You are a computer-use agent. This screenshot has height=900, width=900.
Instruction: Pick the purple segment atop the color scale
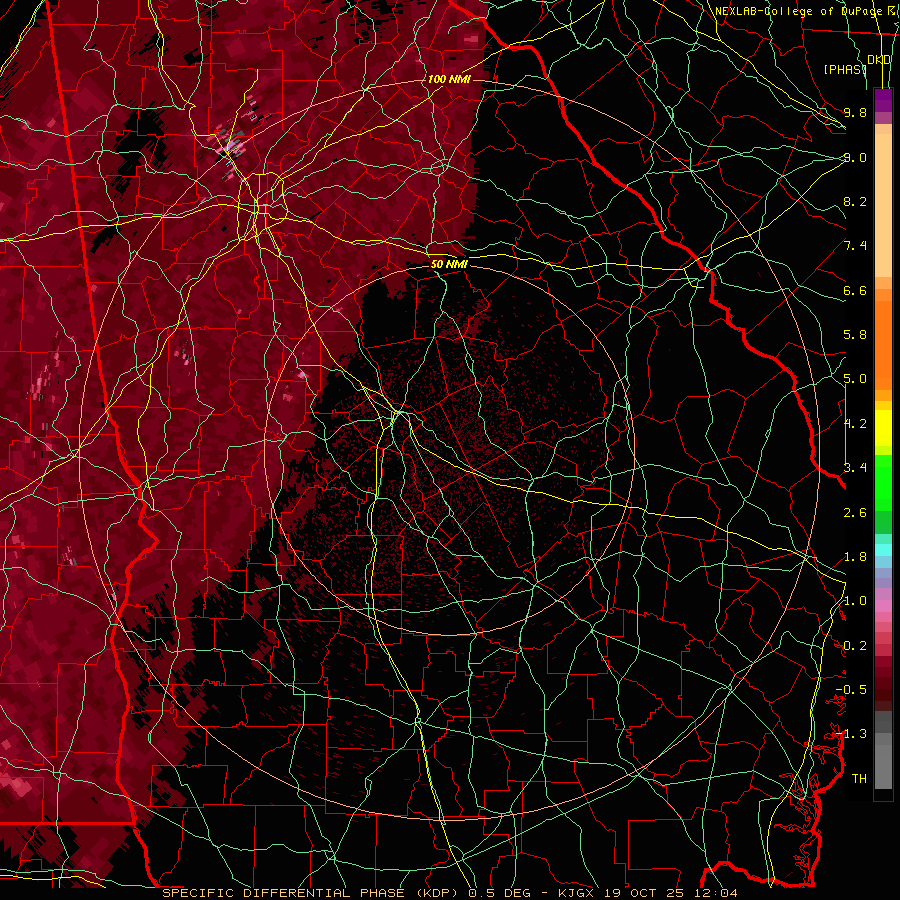883,100
